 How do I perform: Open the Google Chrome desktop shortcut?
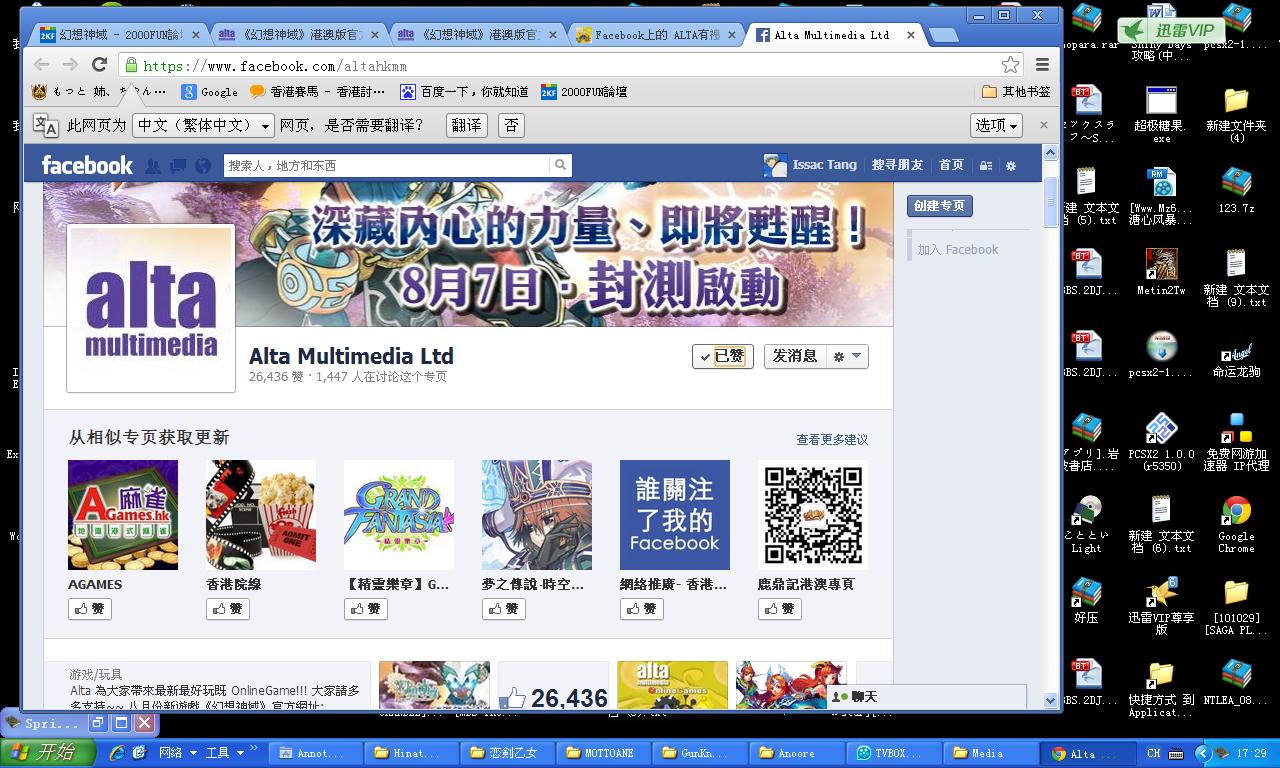pos(1236,524)
